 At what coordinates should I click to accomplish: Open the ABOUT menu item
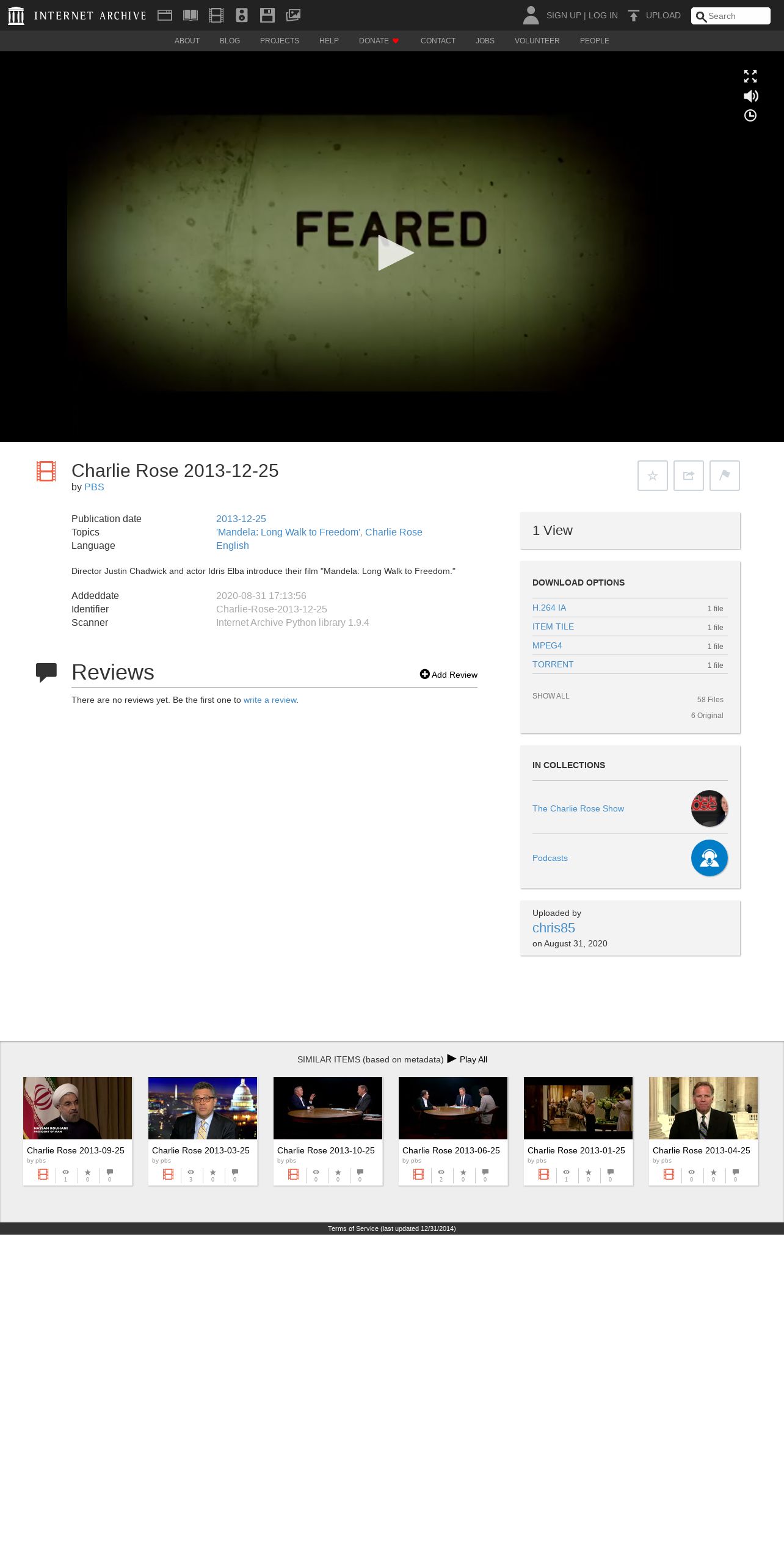(x=187, y=41)
